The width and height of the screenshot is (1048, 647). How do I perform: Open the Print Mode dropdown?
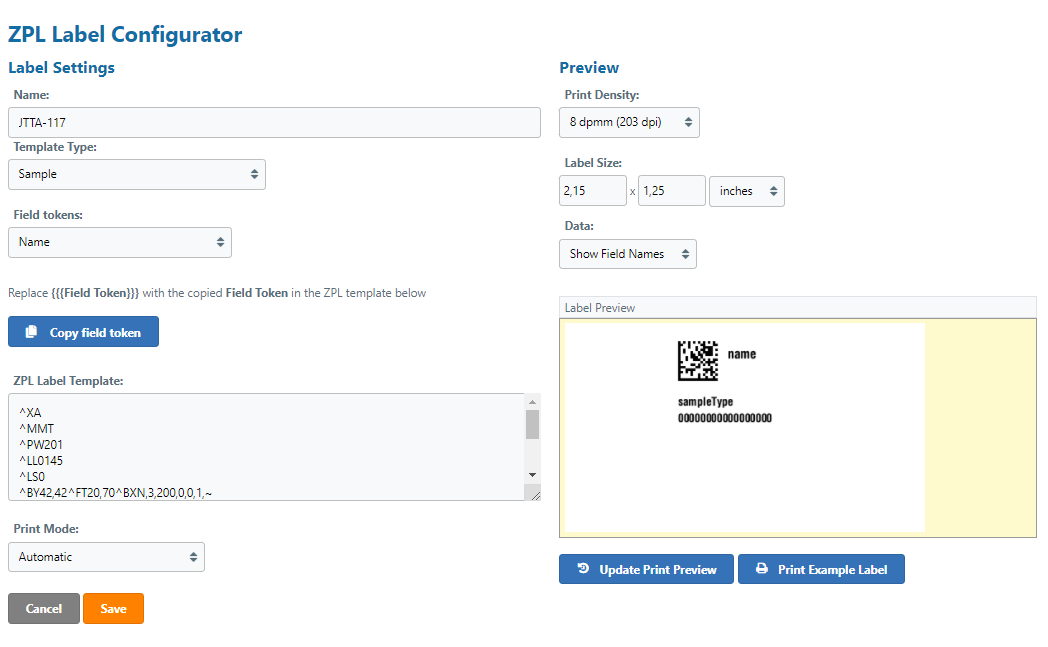point(106,557)
